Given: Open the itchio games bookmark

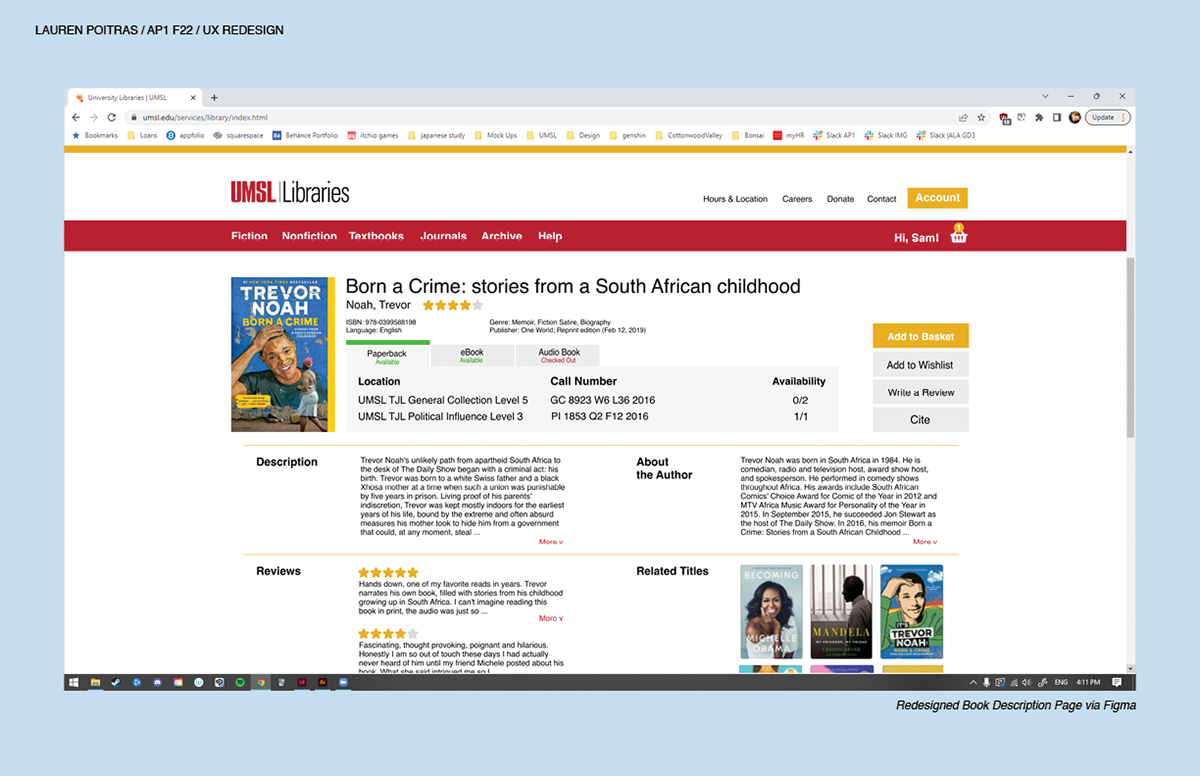Looking at the screenshot, I should [x=373, y=135].
